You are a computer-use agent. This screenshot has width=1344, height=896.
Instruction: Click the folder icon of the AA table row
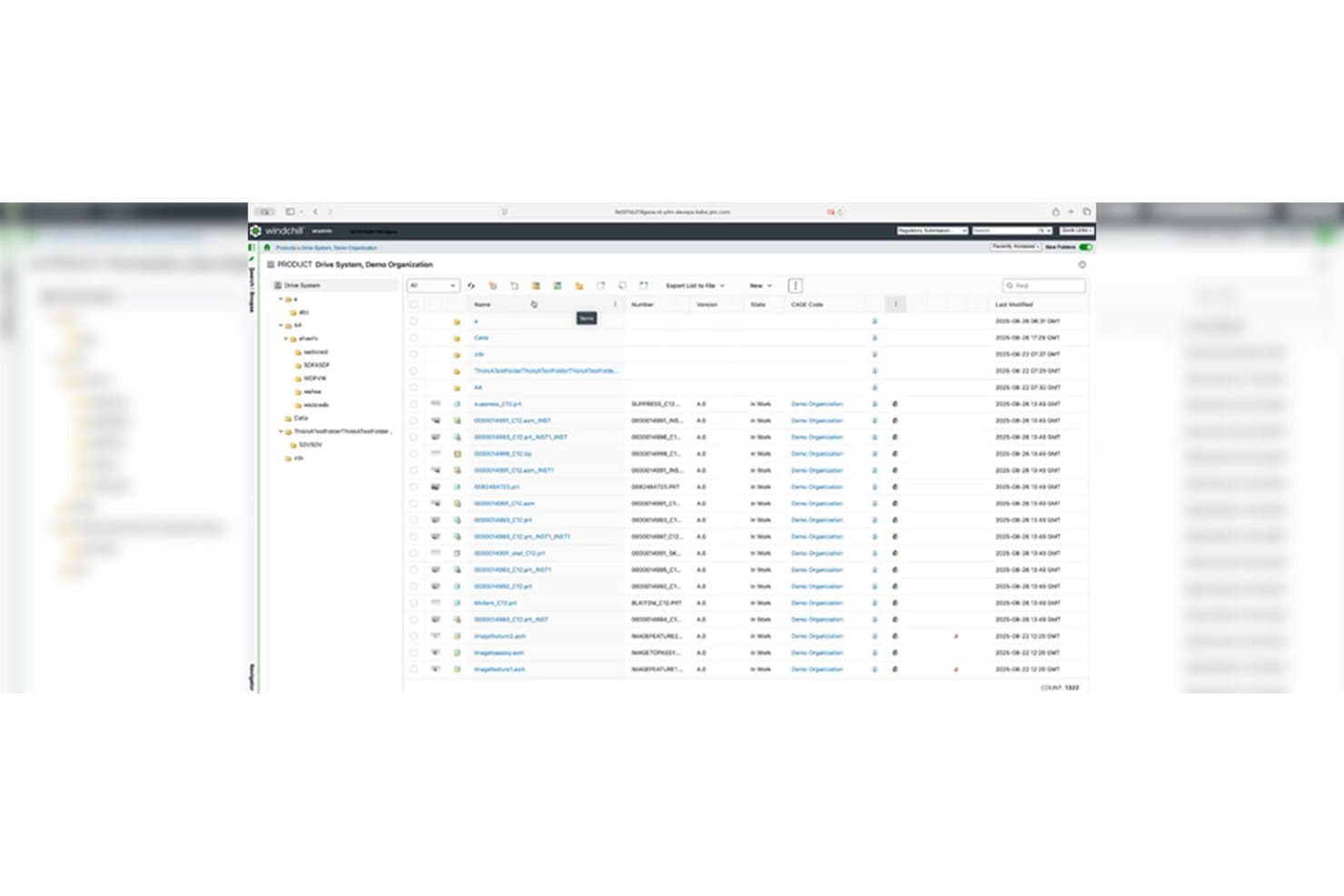coord(457,388)
